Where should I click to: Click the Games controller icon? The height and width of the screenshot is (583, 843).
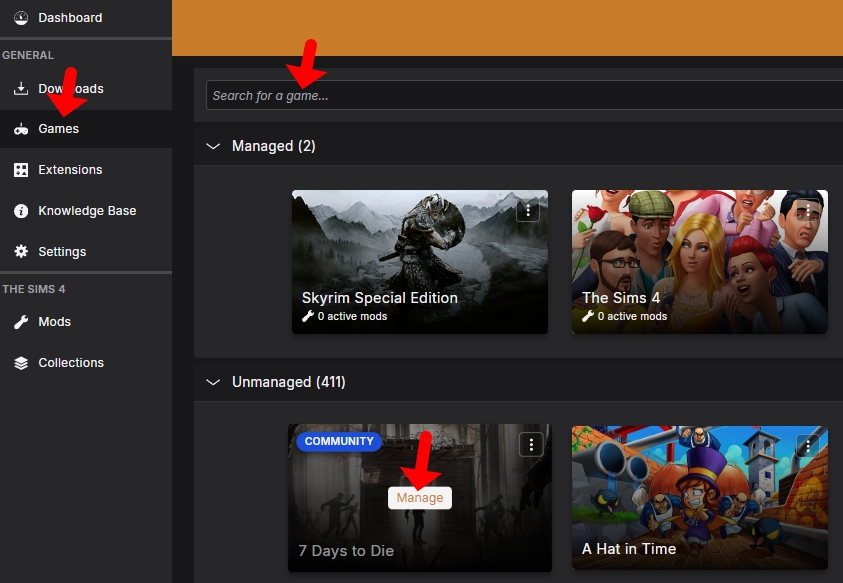coord(20,129)
